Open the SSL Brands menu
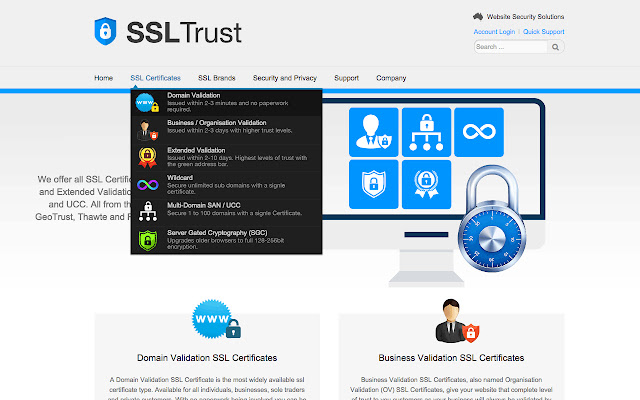 pos(217,78)
